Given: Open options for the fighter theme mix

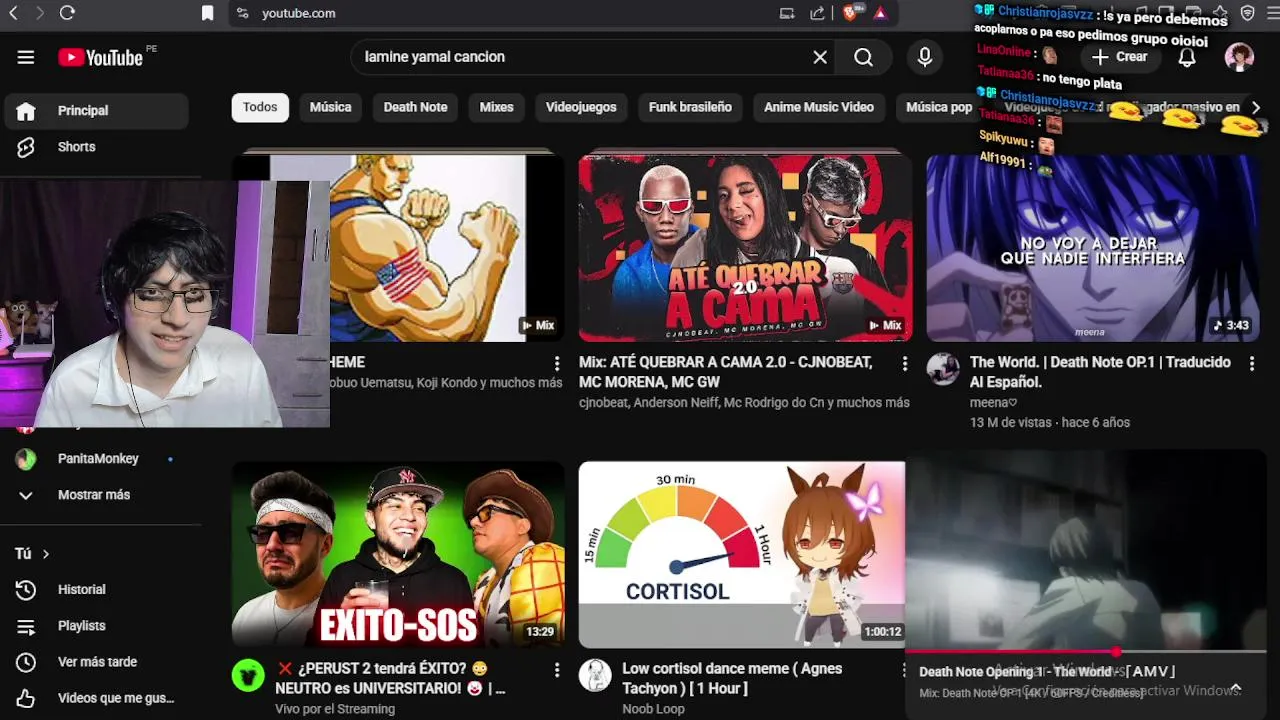Looking at the screenshot, I should (x=557, y=364).
